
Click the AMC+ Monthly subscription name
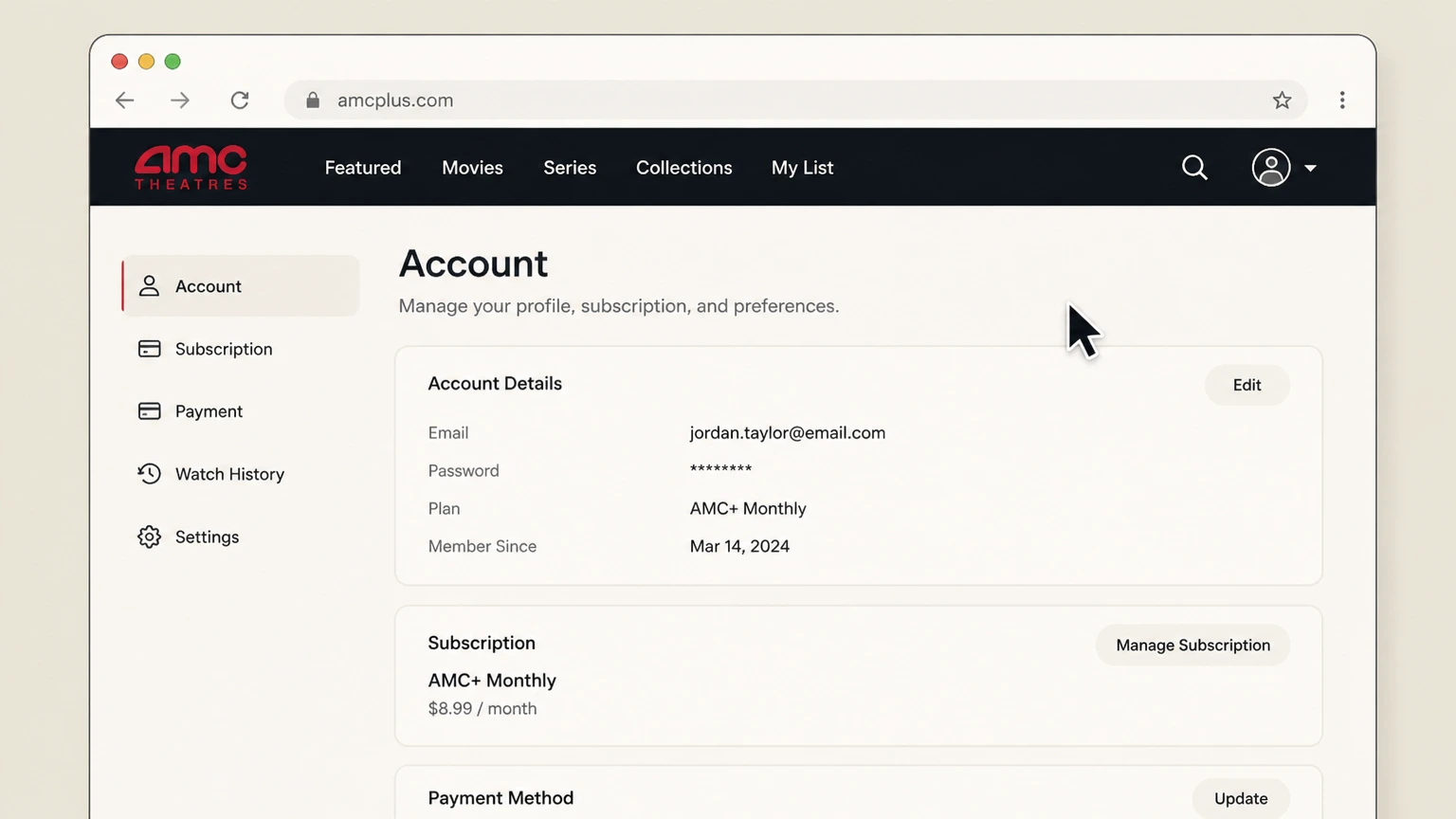pos(492,681)
